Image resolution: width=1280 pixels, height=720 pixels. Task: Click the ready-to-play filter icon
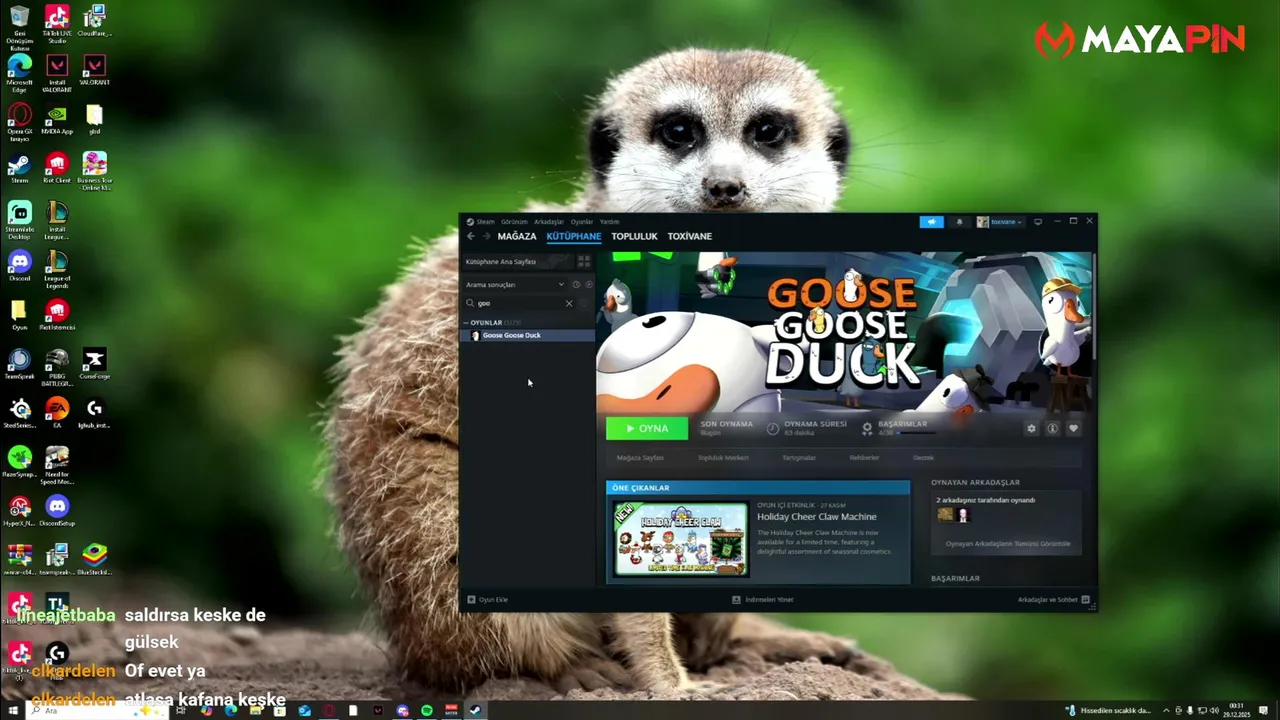(588, 285)
